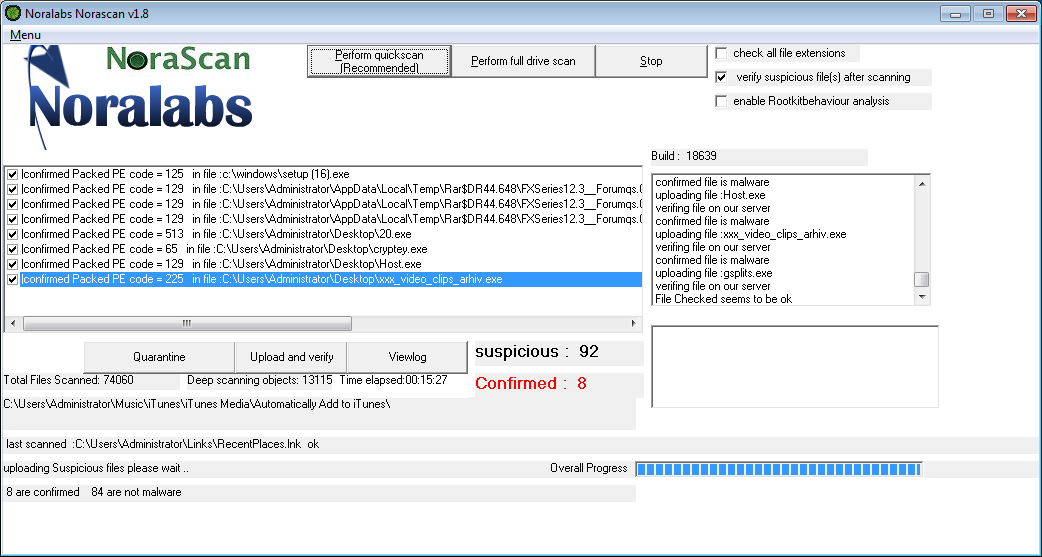Click log panel scroll down arrow

pos(922,297)
